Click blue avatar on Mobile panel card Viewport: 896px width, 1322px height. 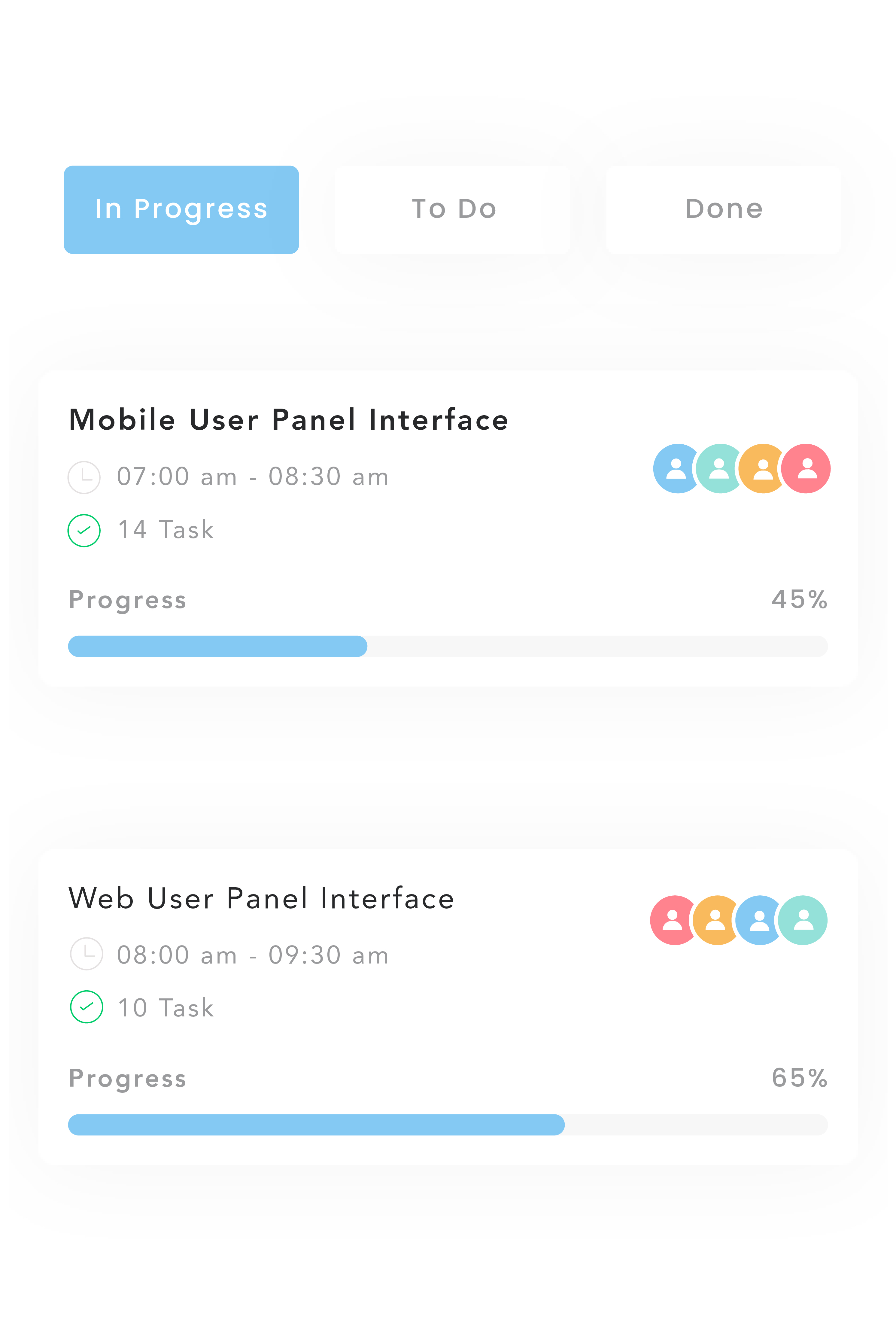pos(674,469)
